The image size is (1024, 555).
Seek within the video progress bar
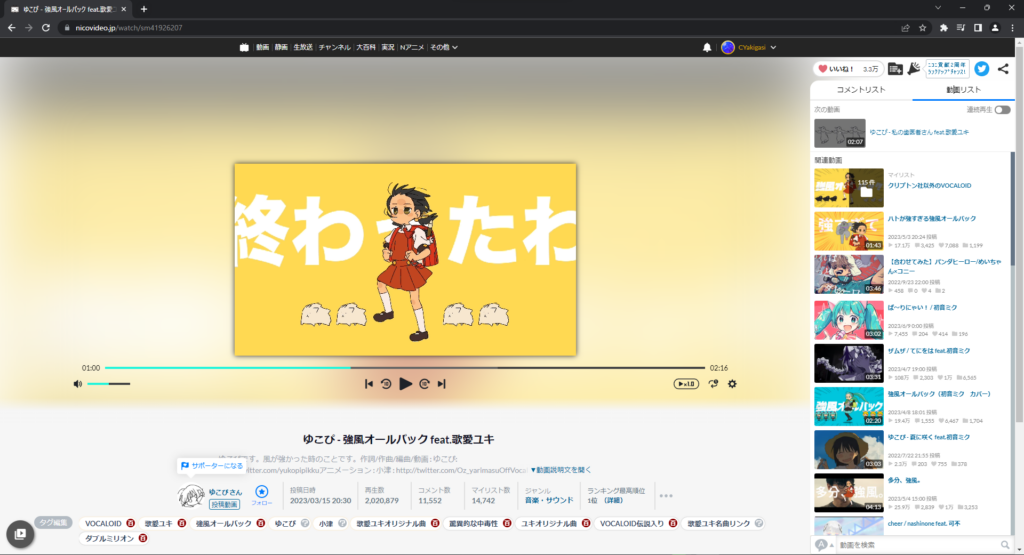point(405,368)
